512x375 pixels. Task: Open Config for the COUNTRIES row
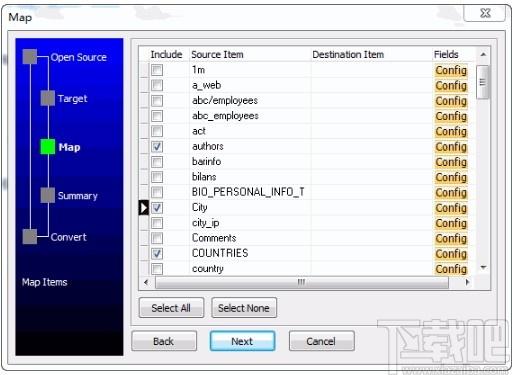click(x=451, y=254)
